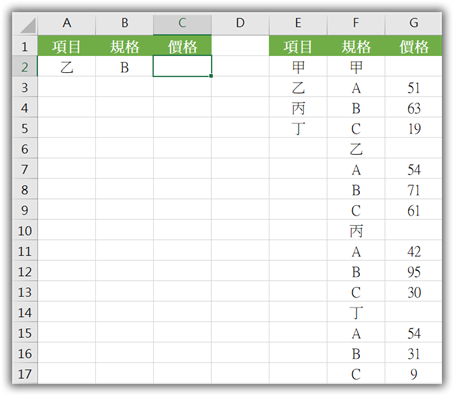Click cell G7 with value 54

click(x=414, y=169)
